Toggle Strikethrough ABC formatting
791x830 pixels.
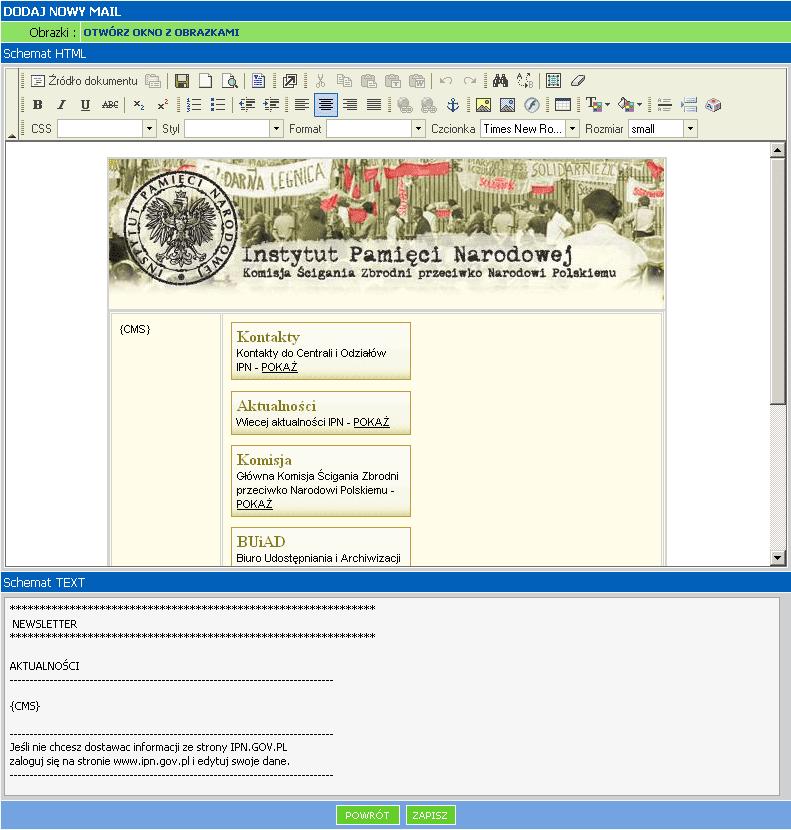(x=110, y=105)
